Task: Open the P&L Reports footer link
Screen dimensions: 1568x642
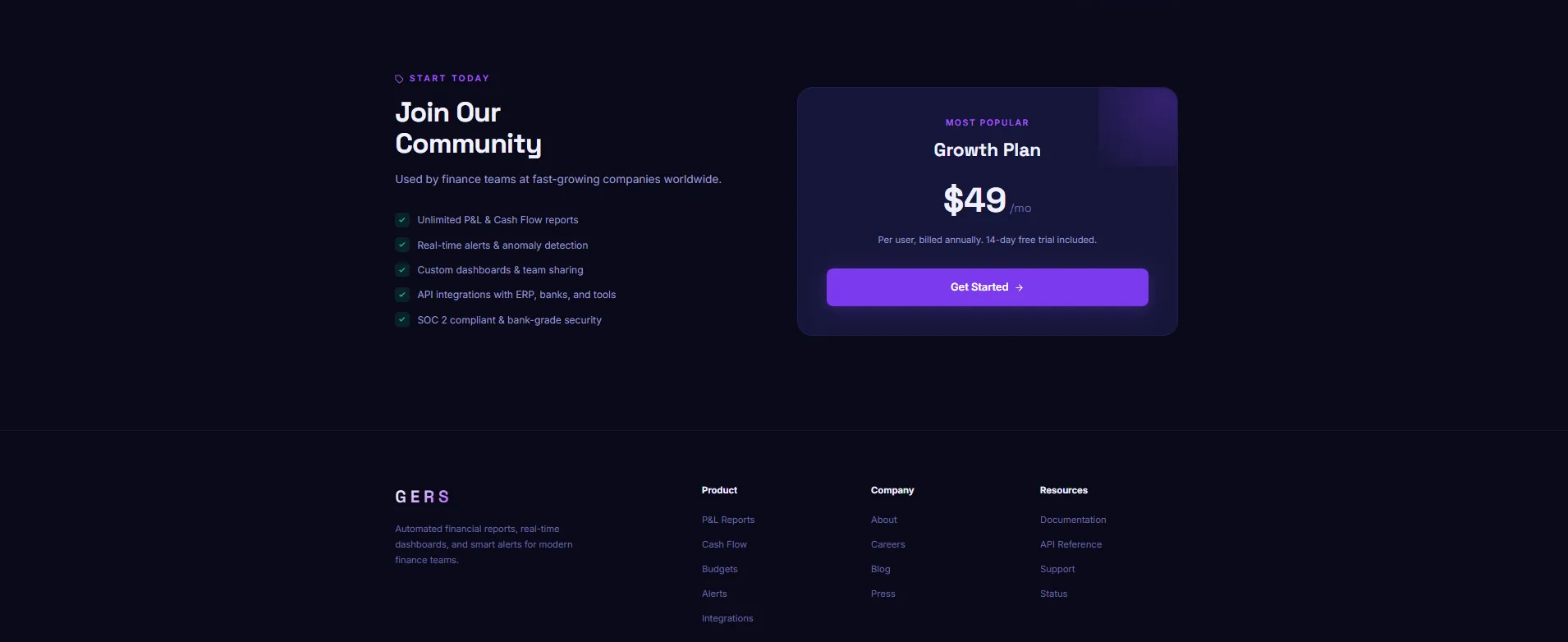Action: pyautogui.click(x=727, y=520)
